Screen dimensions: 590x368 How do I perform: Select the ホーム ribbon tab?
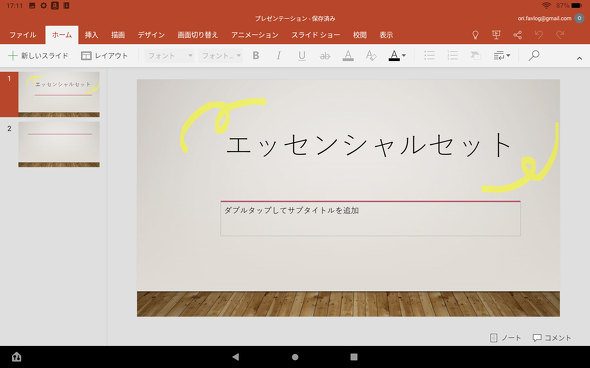(62, 35)
